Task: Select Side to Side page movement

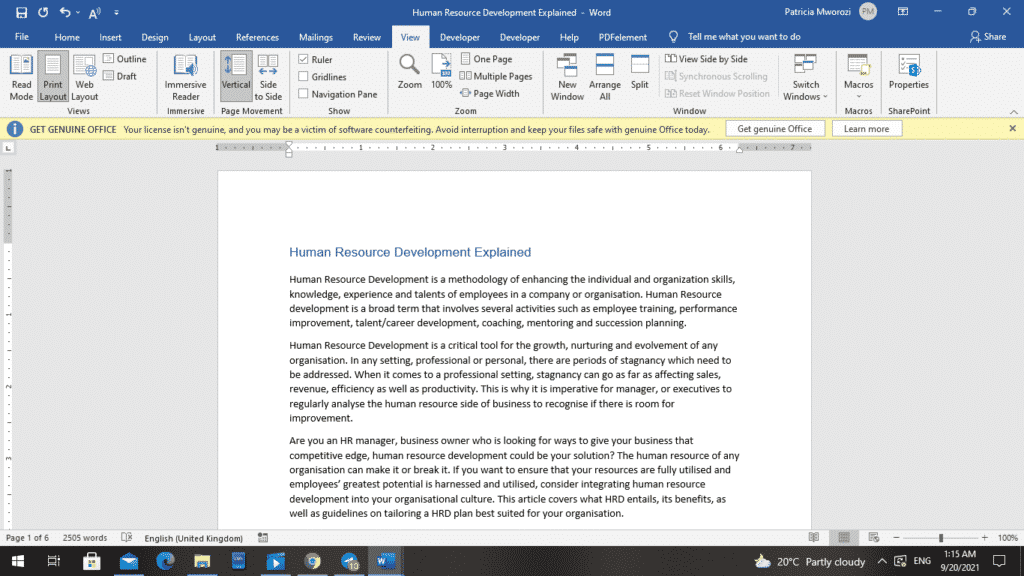Action: coord(268,76)
